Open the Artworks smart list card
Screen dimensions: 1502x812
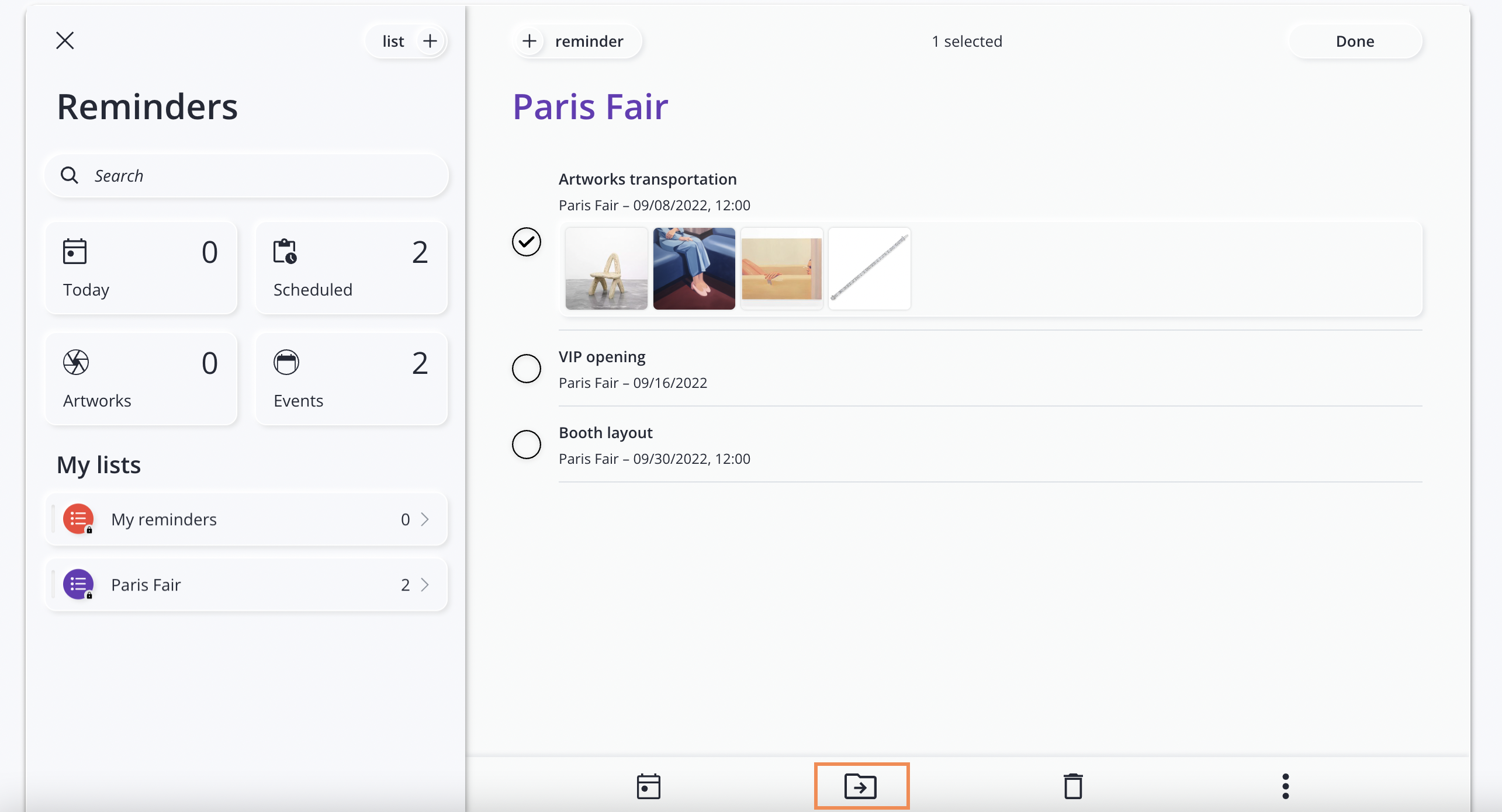141,379
